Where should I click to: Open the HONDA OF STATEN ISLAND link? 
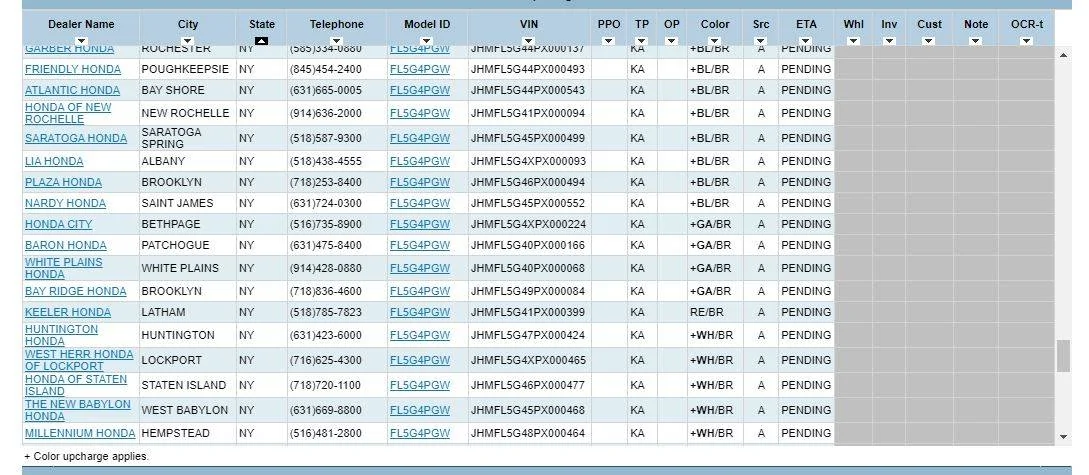[x=76, y=385]
